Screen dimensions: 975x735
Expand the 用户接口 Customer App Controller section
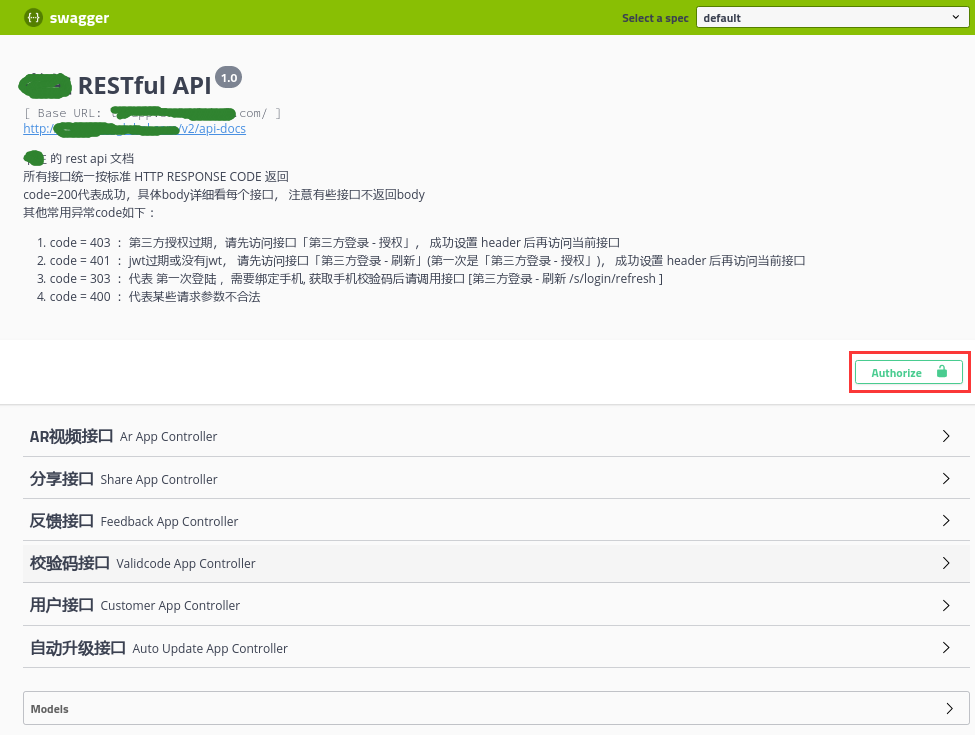point(135,605)
